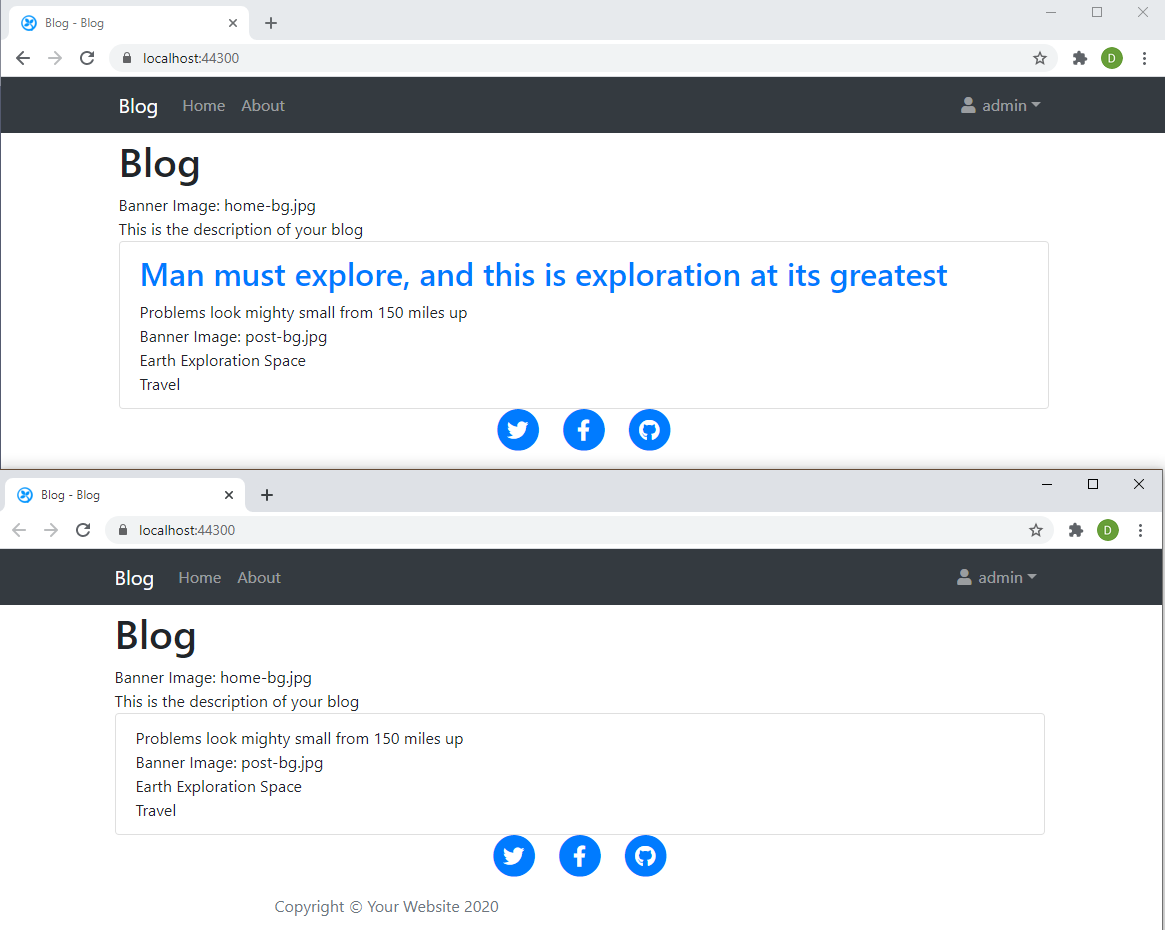Viewport: 1165px width, 930px height.
Task: Open Chrome menu dots in bottom window
Action: pyautogui.click(x=1140, y=530)
